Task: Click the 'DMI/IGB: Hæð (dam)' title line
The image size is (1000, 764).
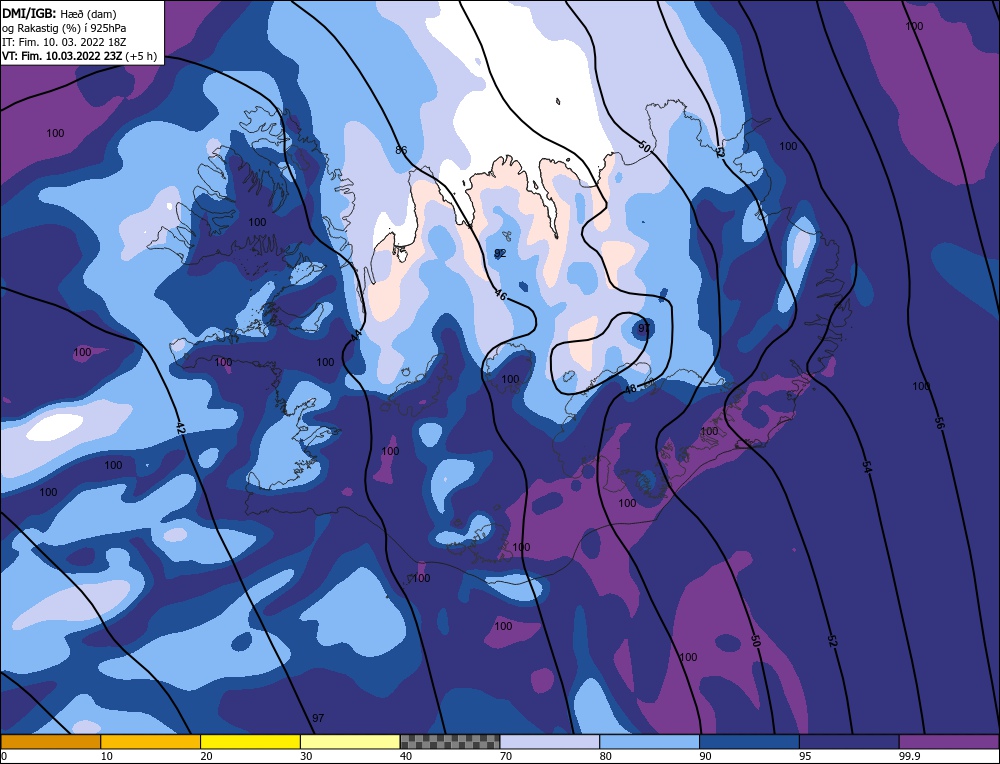Action: pyautogui.click(x=59, y=13)
